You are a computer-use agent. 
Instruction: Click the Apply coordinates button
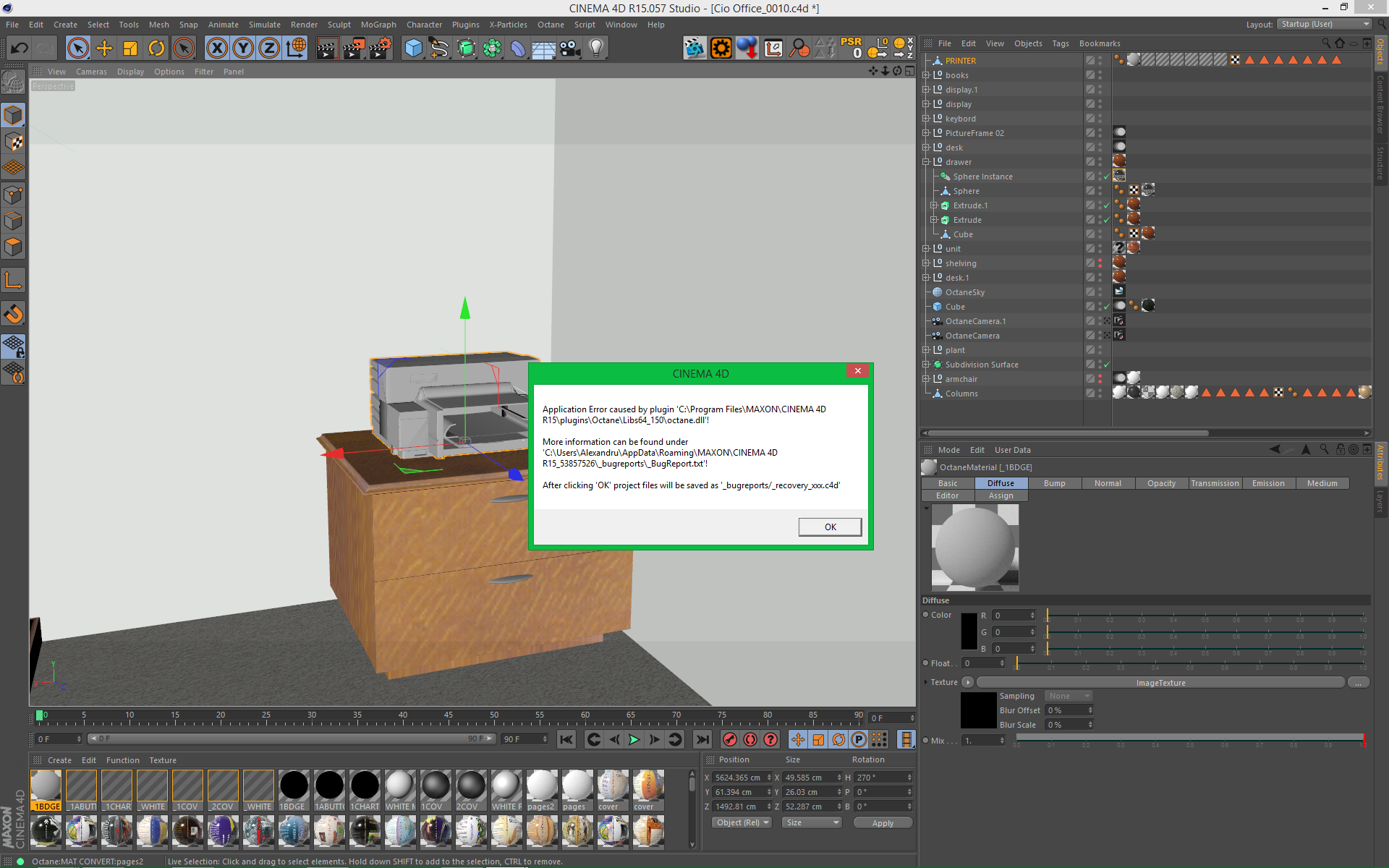pyautogui.click(x=882, y=822)
